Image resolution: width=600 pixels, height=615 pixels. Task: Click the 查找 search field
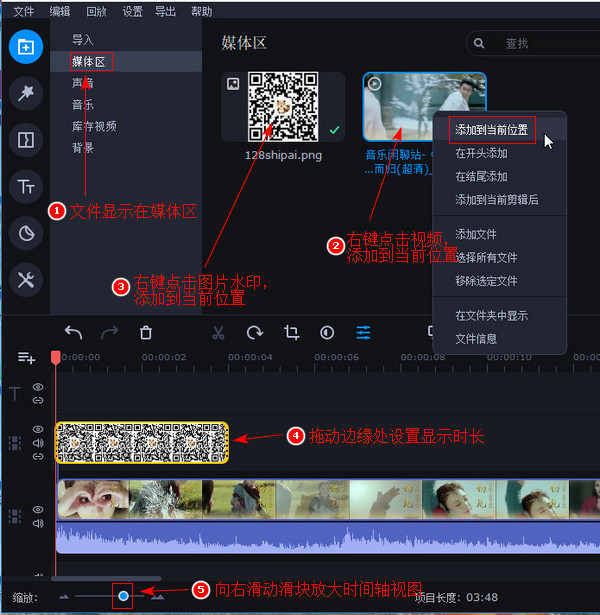coord(533,43)
